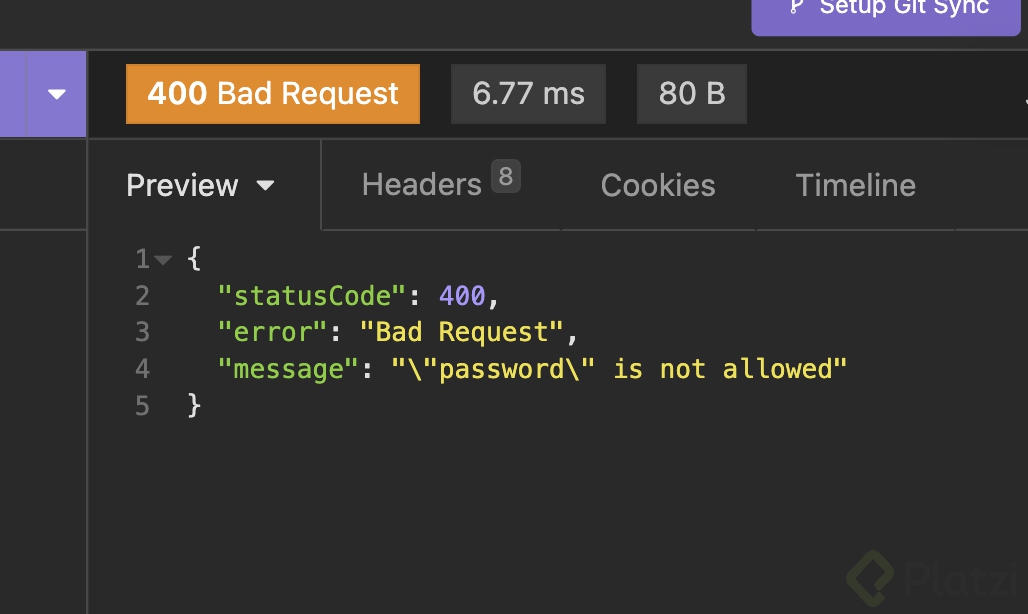Click the Headers count badge showing 8

pos(506,178)
